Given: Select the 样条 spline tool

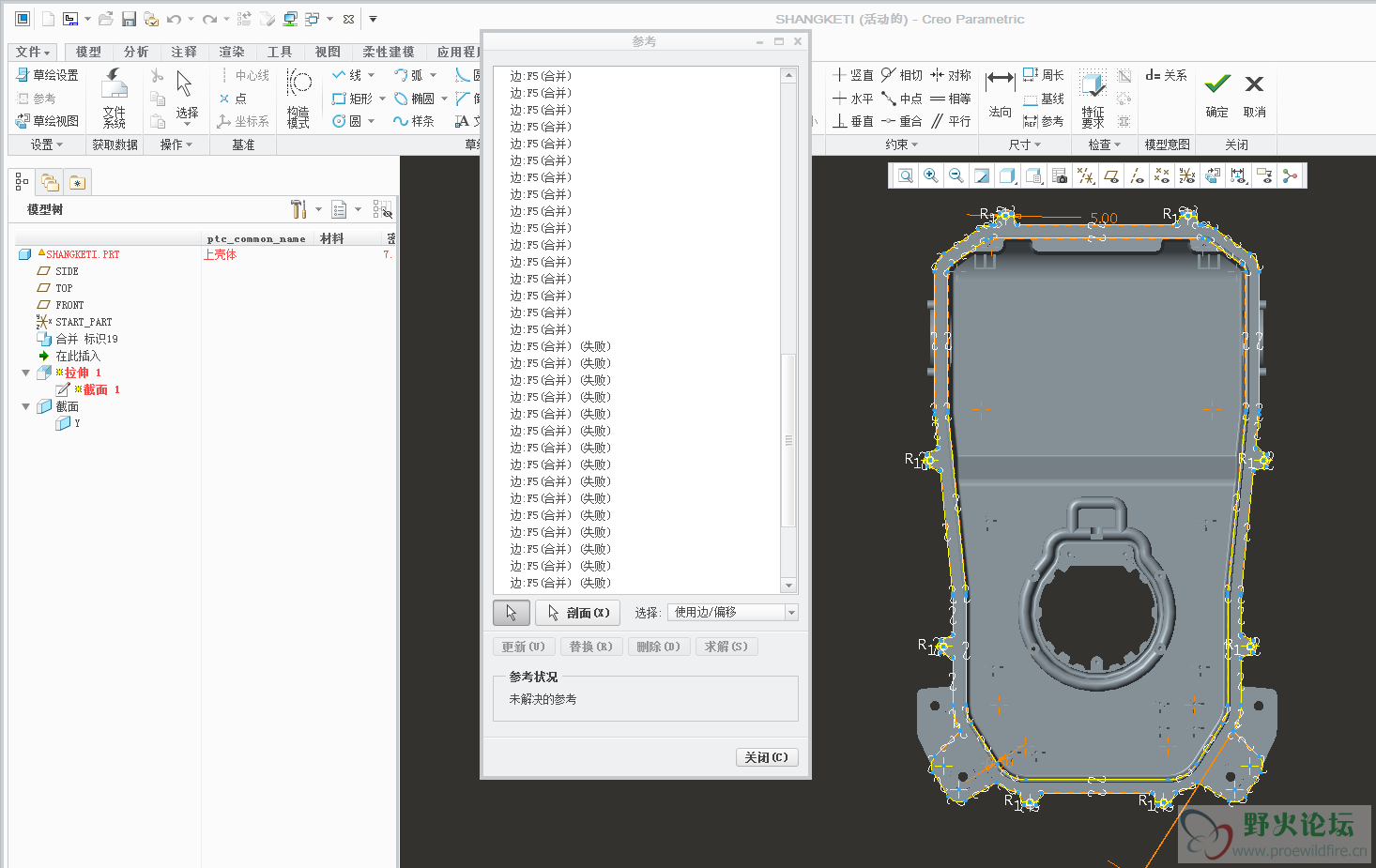Looking at the screenshot, I should pos(413,121).
